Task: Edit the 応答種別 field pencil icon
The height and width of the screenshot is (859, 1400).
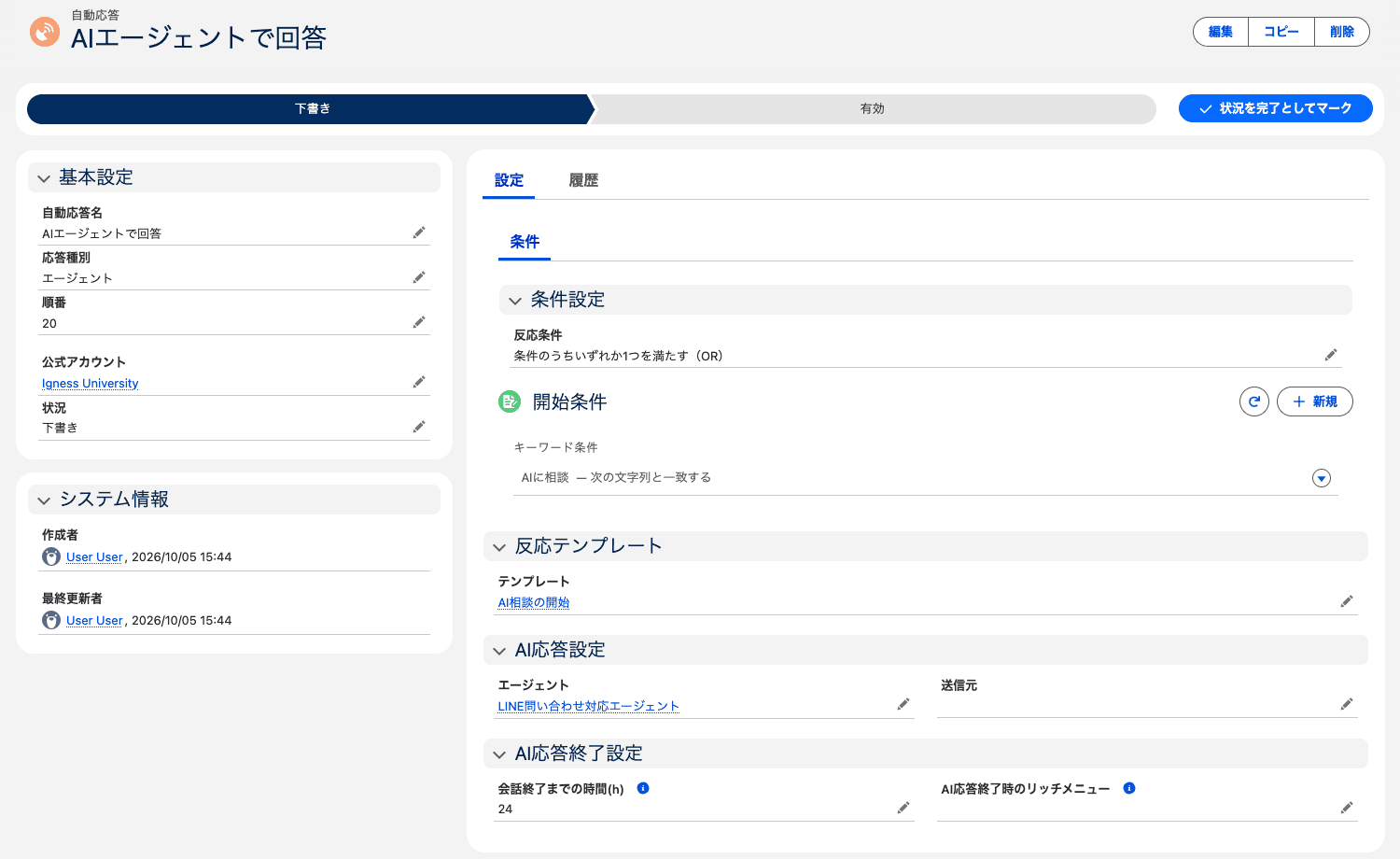Action: pyautogui.click(x=419, y=277)
